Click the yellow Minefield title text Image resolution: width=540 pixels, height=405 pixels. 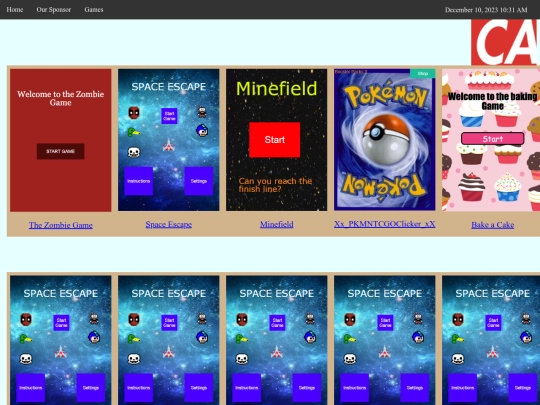coord(277,89)
